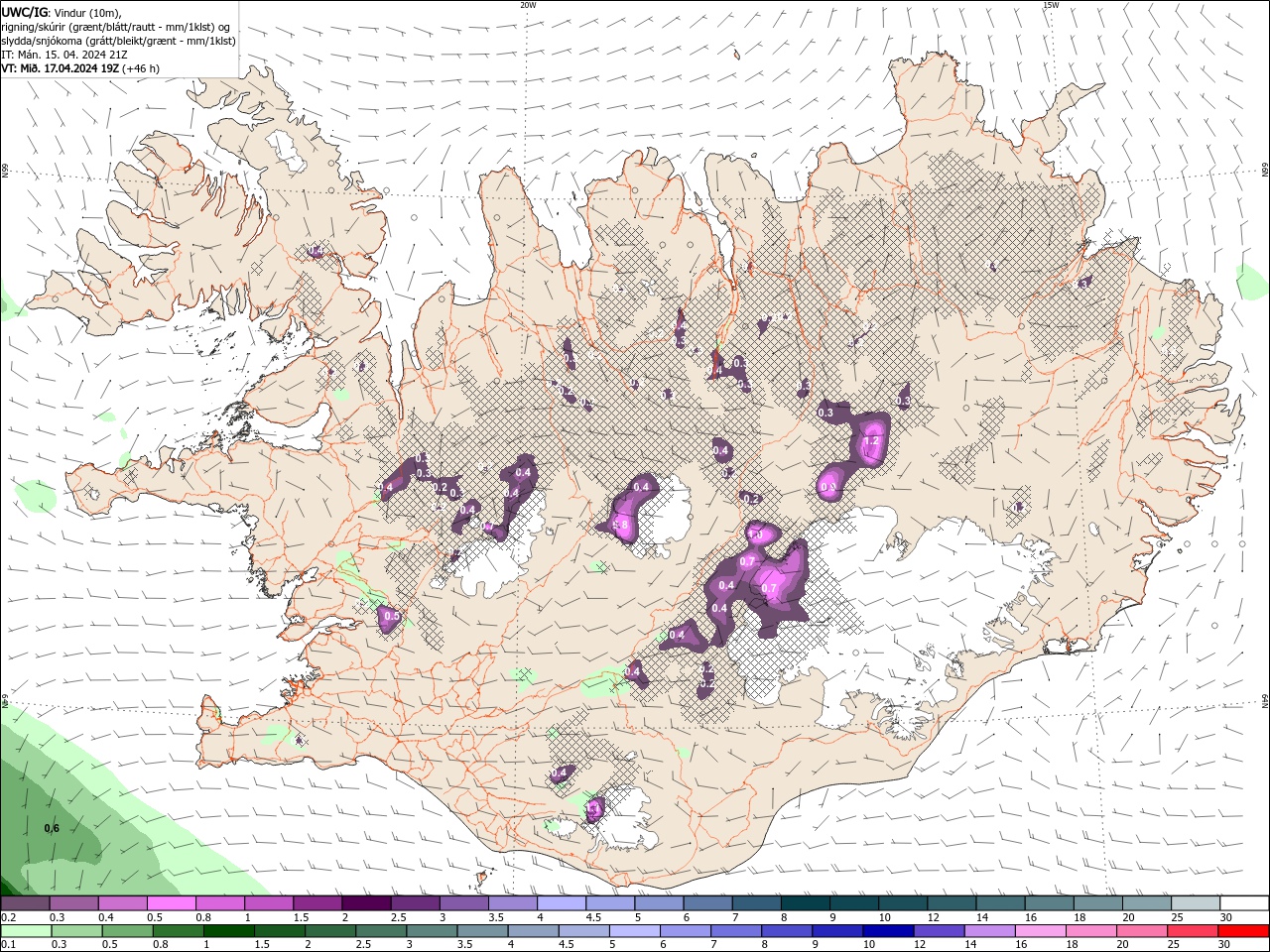The image size is (1270, 952).
Task: Click the light gray swatch labeled 25 in the top legend row
Action: (x=1196, y=903)
